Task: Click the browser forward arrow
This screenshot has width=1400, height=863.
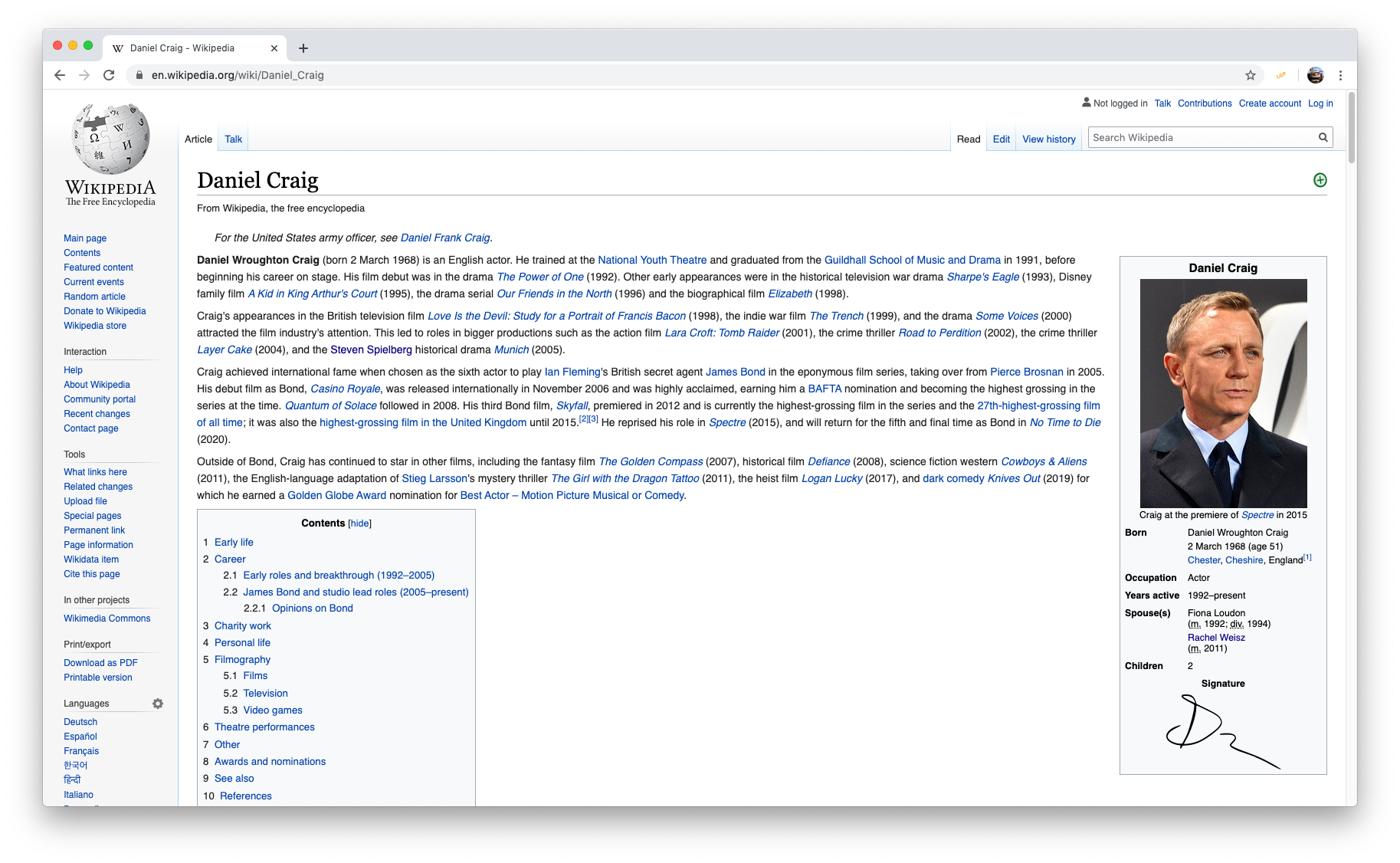Action: pos(84,75)
